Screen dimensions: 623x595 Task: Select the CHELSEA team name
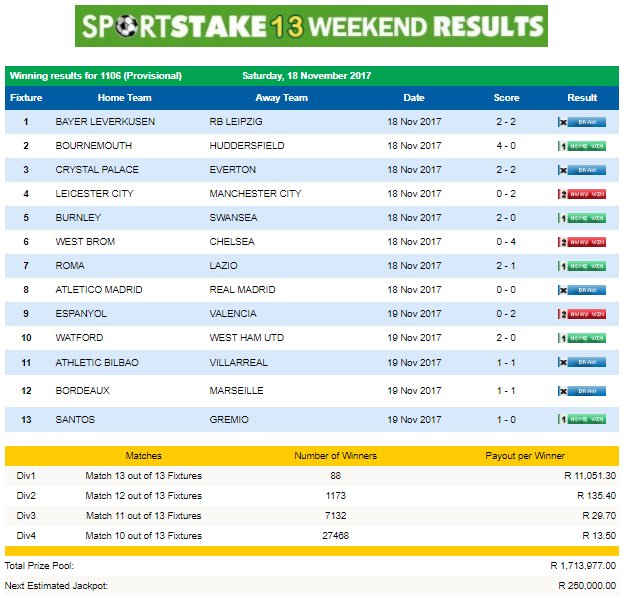232,241
